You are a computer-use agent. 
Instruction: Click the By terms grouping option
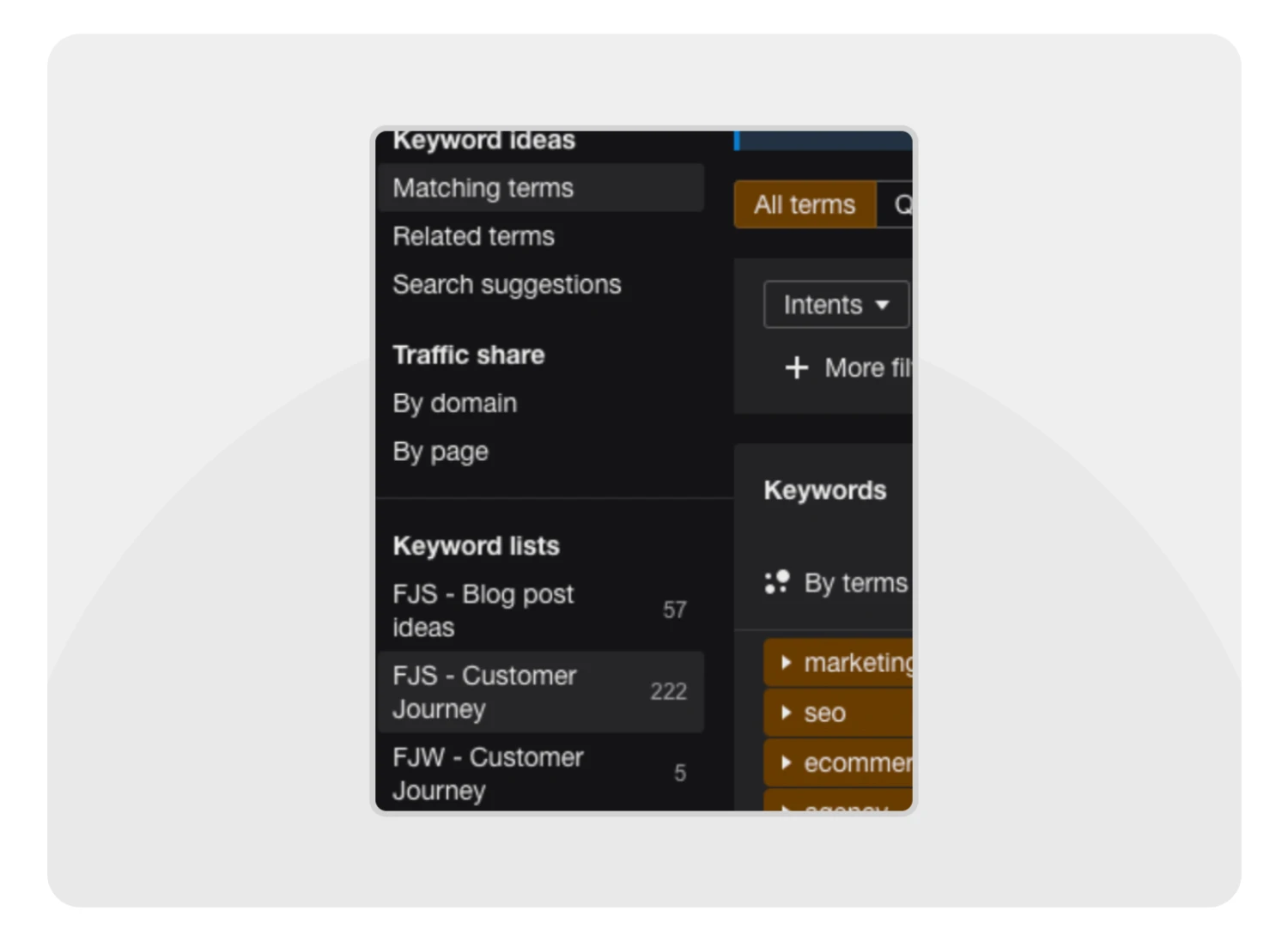click(x=855, y=583)
